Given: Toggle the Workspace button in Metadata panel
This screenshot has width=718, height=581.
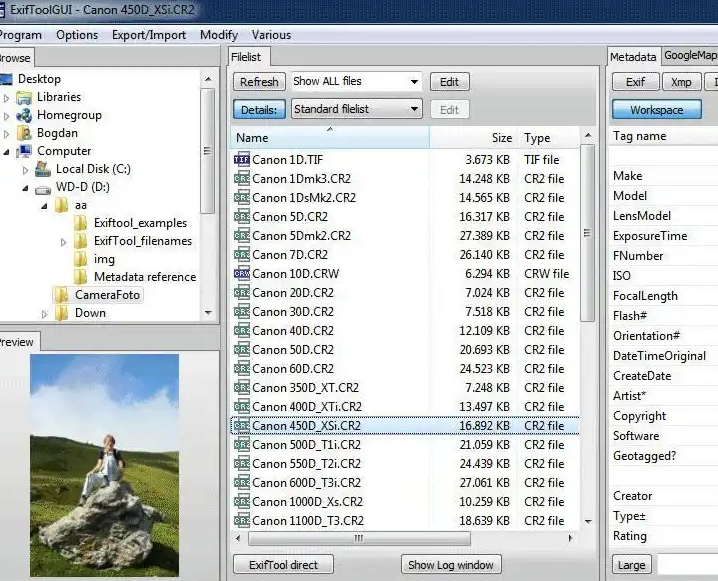Looking at the screenshot, I should click(657, 110).
